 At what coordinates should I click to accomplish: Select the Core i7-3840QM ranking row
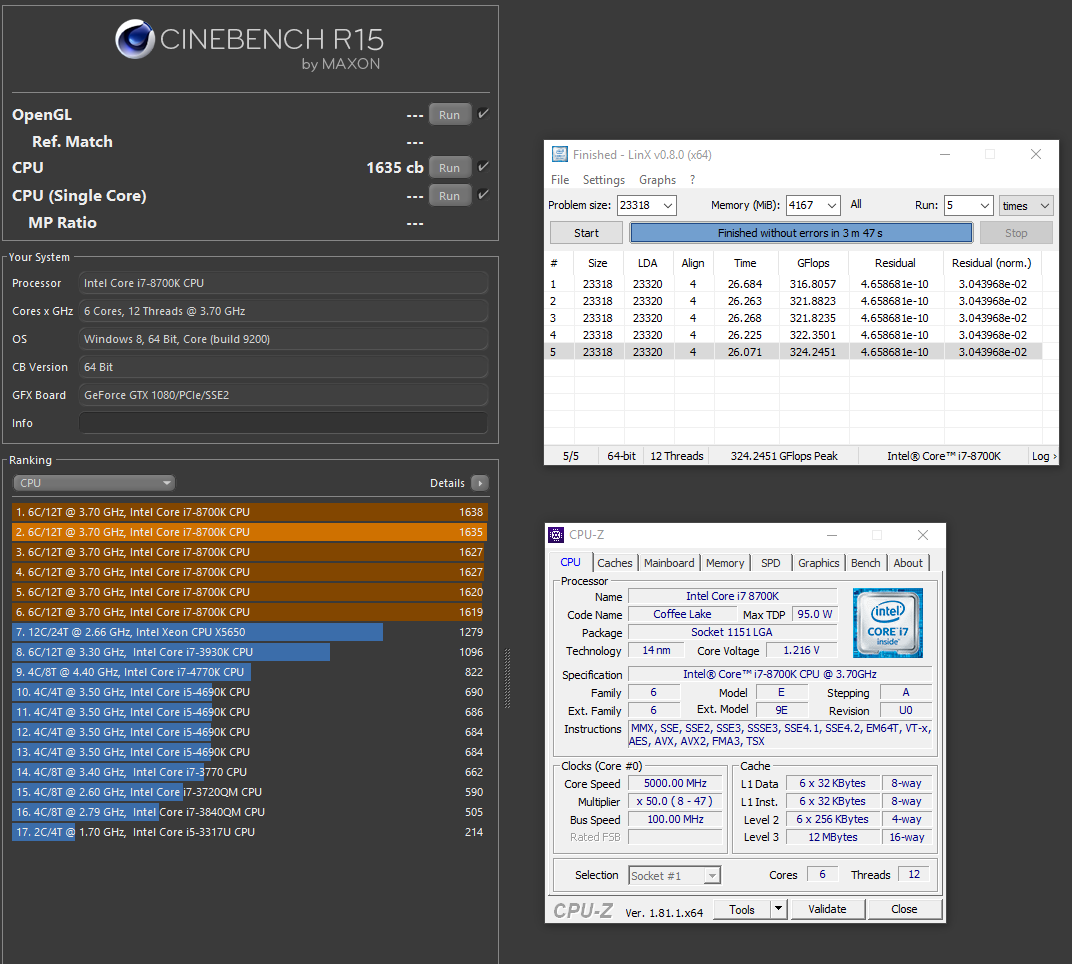click(249, 812)
